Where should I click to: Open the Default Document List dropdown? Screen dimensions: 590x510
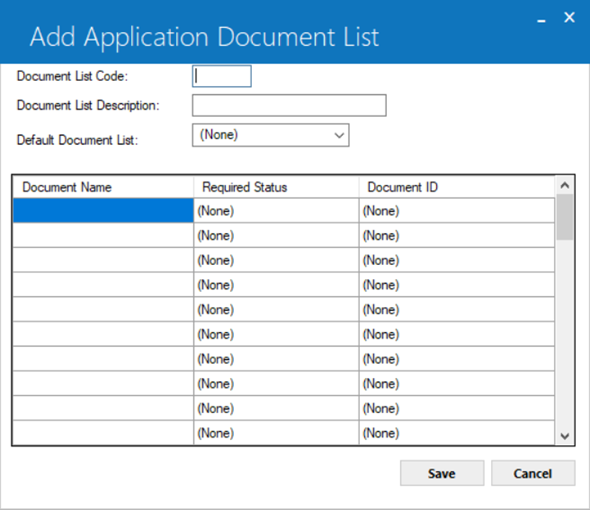point(271,135)
